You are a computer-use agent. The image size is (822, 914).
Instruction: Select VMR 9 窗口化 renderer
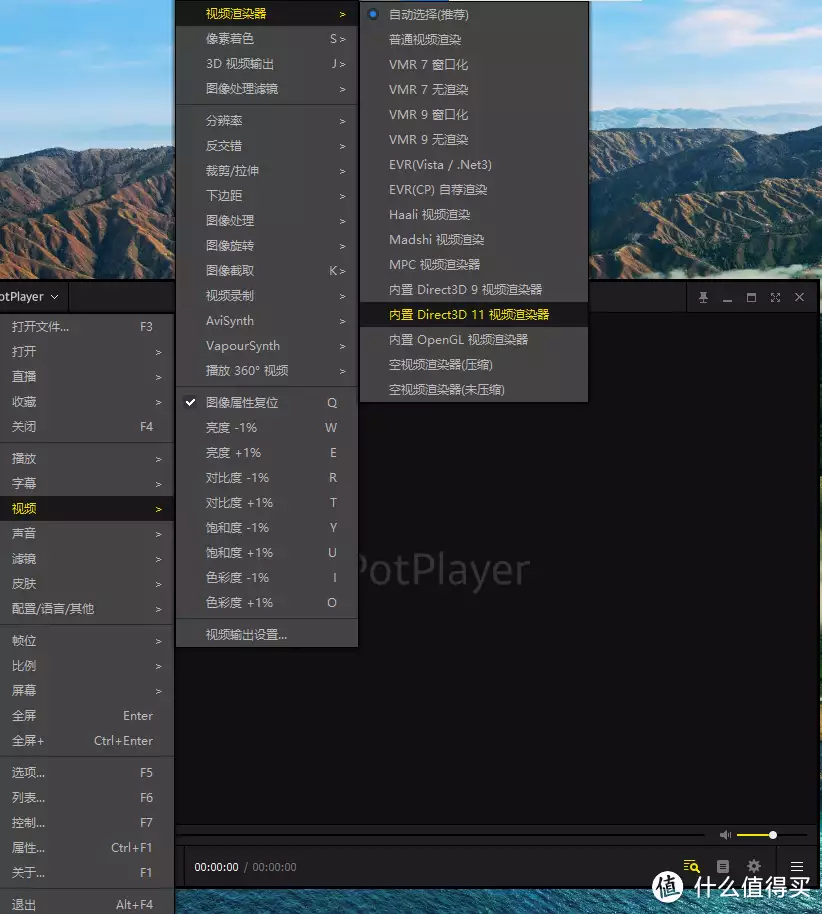(x=474, y=115)
